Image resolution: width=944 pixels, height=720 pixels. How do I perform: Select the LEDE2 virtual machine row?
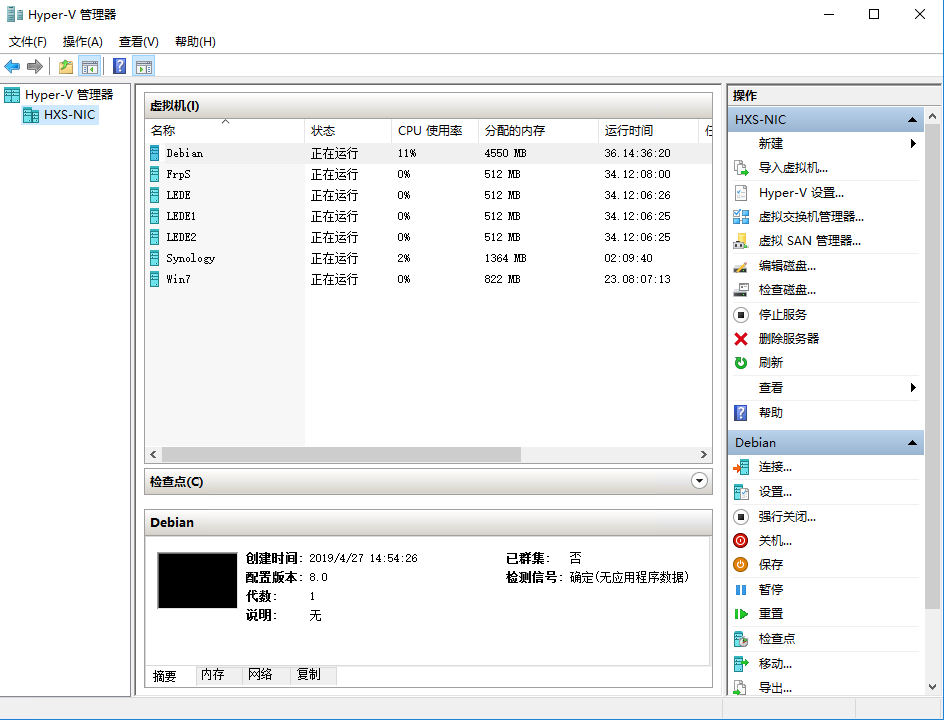(x=428, y=237)
